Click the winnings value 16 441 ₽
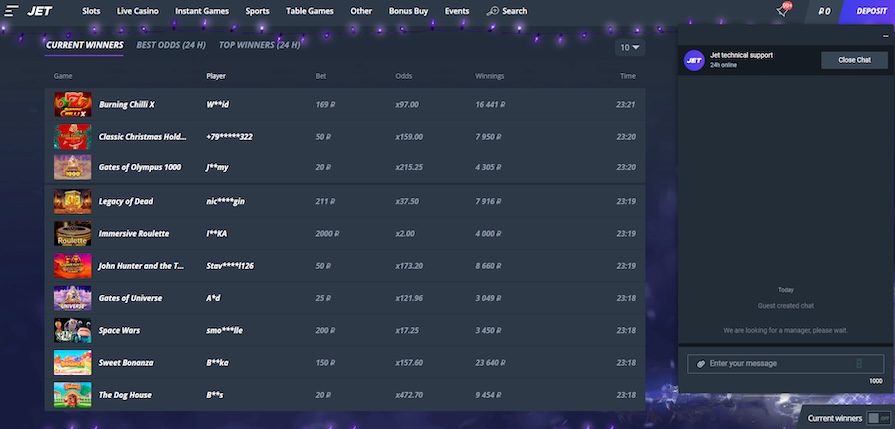Screen dimensions: 895x429 click(x=490, y=104)
